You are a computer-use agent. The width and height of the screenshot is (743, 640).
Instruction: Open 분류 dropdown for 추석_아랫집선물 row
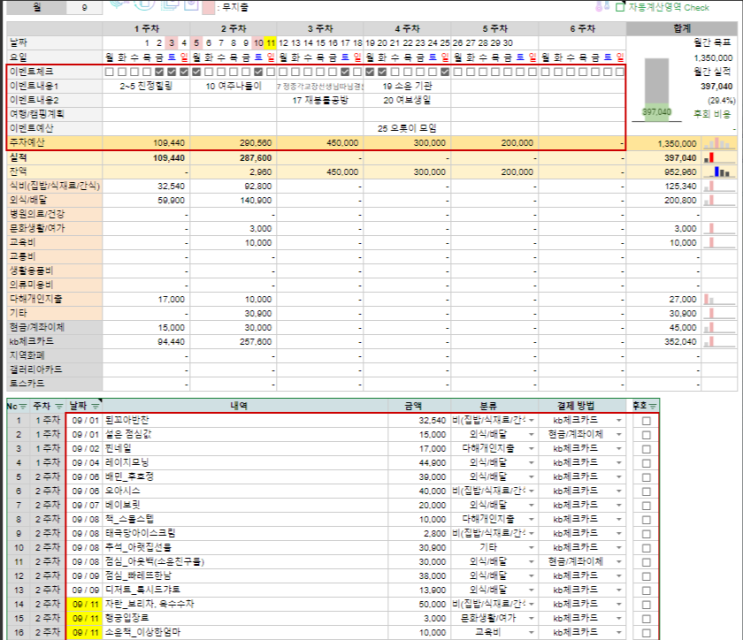coord(532,548)
